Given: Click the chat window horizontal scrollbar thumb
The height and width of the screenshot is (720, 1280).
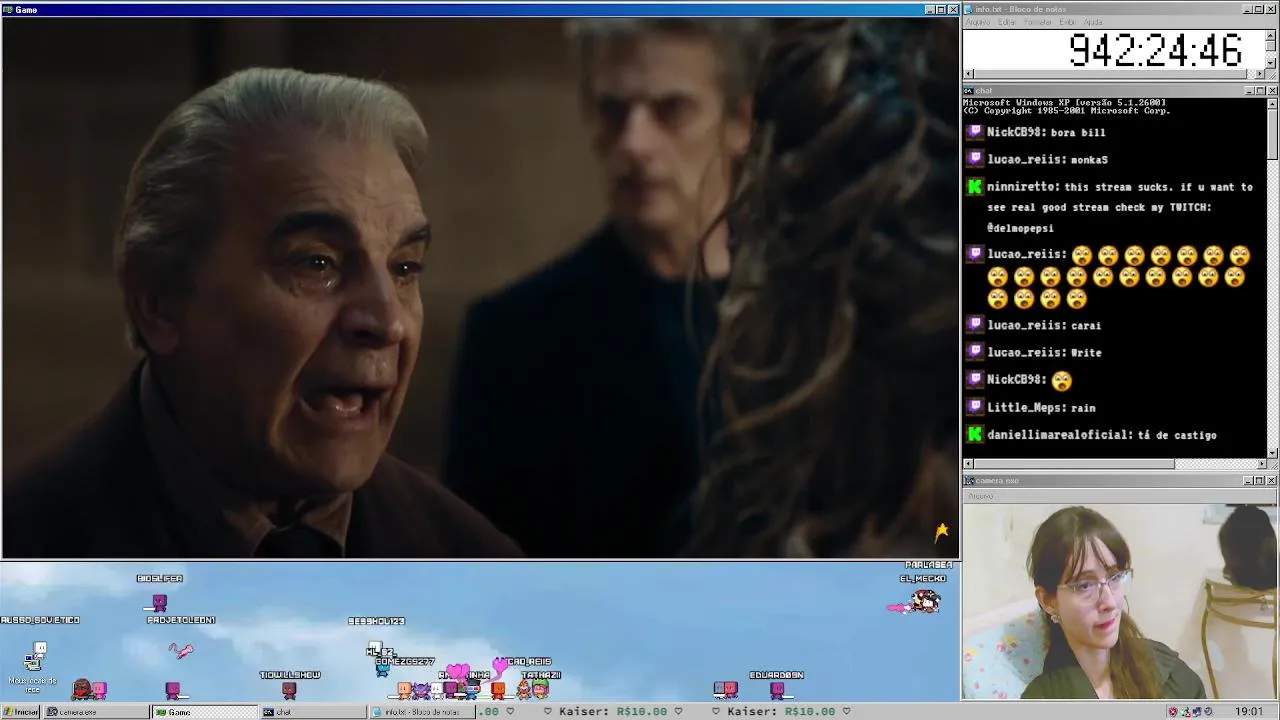Looking at the screenshot, I should tap(1074, 464).
